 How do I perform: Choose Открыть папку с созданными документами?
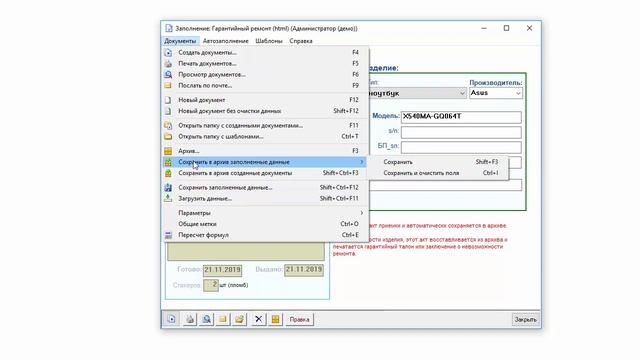click(x=265, y=125)
